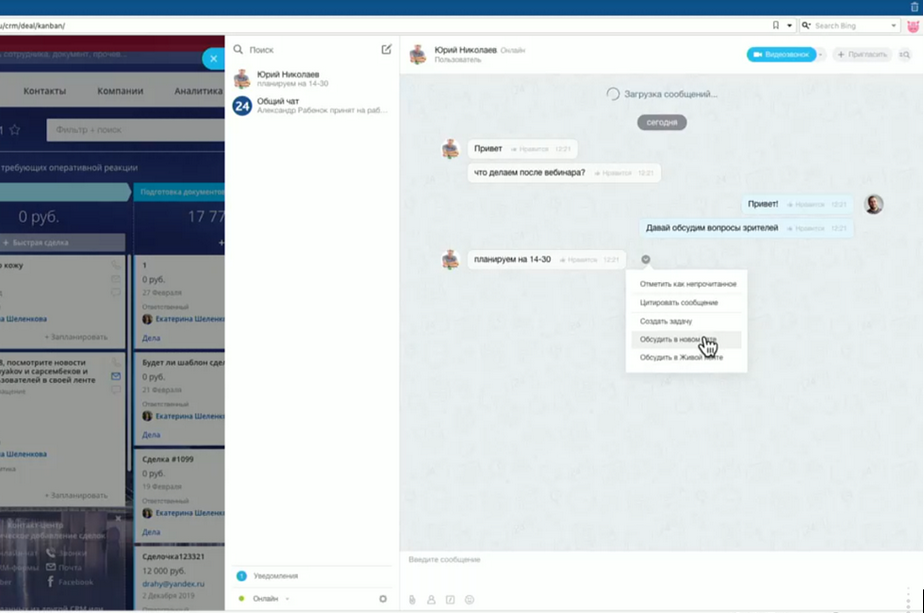Image resolution: width=924 pixels, height=613 pixels.
Task: Switch to the Контакты tab in the CRM
Action: coord(45,91)
